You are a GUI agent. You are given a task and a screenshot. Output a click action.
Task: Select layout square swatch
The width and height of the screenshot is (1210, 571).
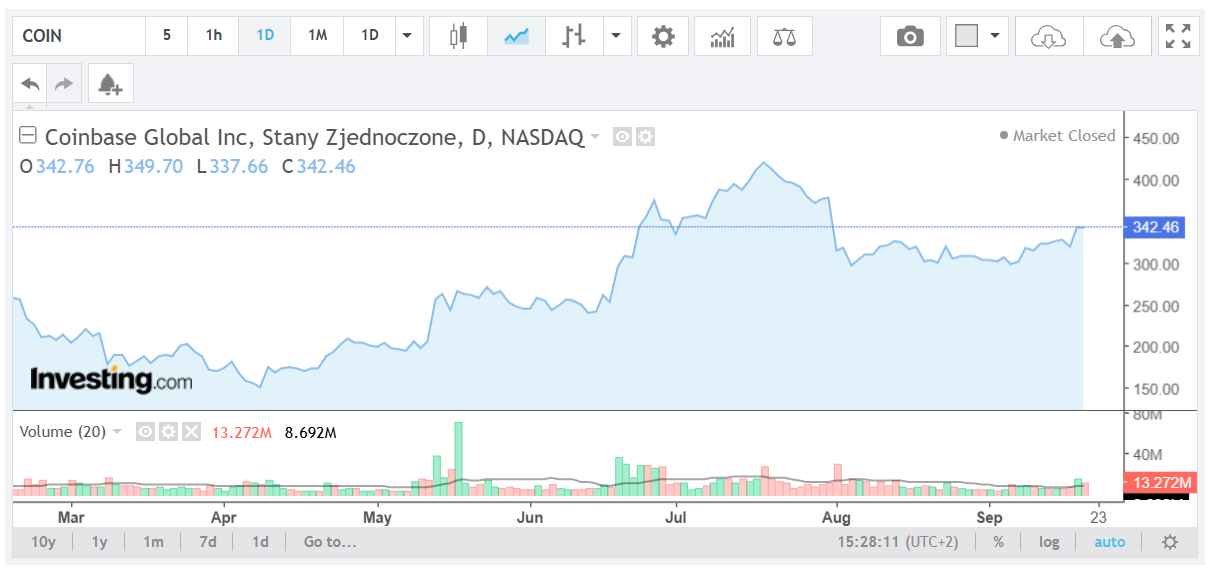click(966, 36)
